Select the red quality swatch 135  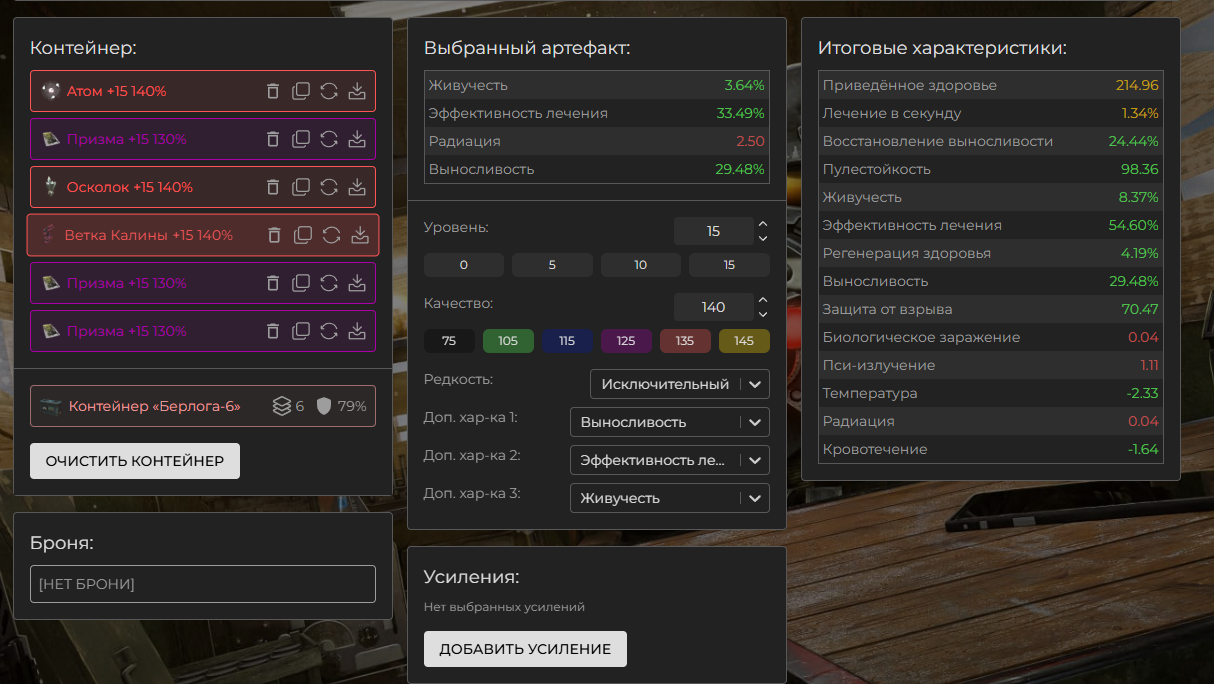pos(685,341)
